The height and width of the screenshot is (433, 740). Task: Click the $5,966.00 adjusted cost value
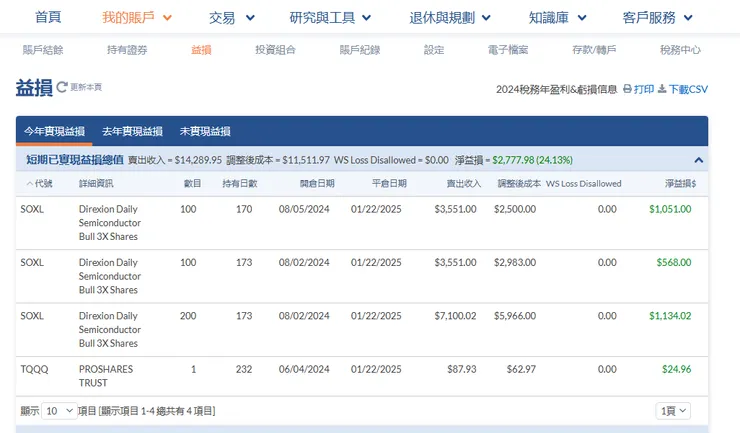(515, 316)
